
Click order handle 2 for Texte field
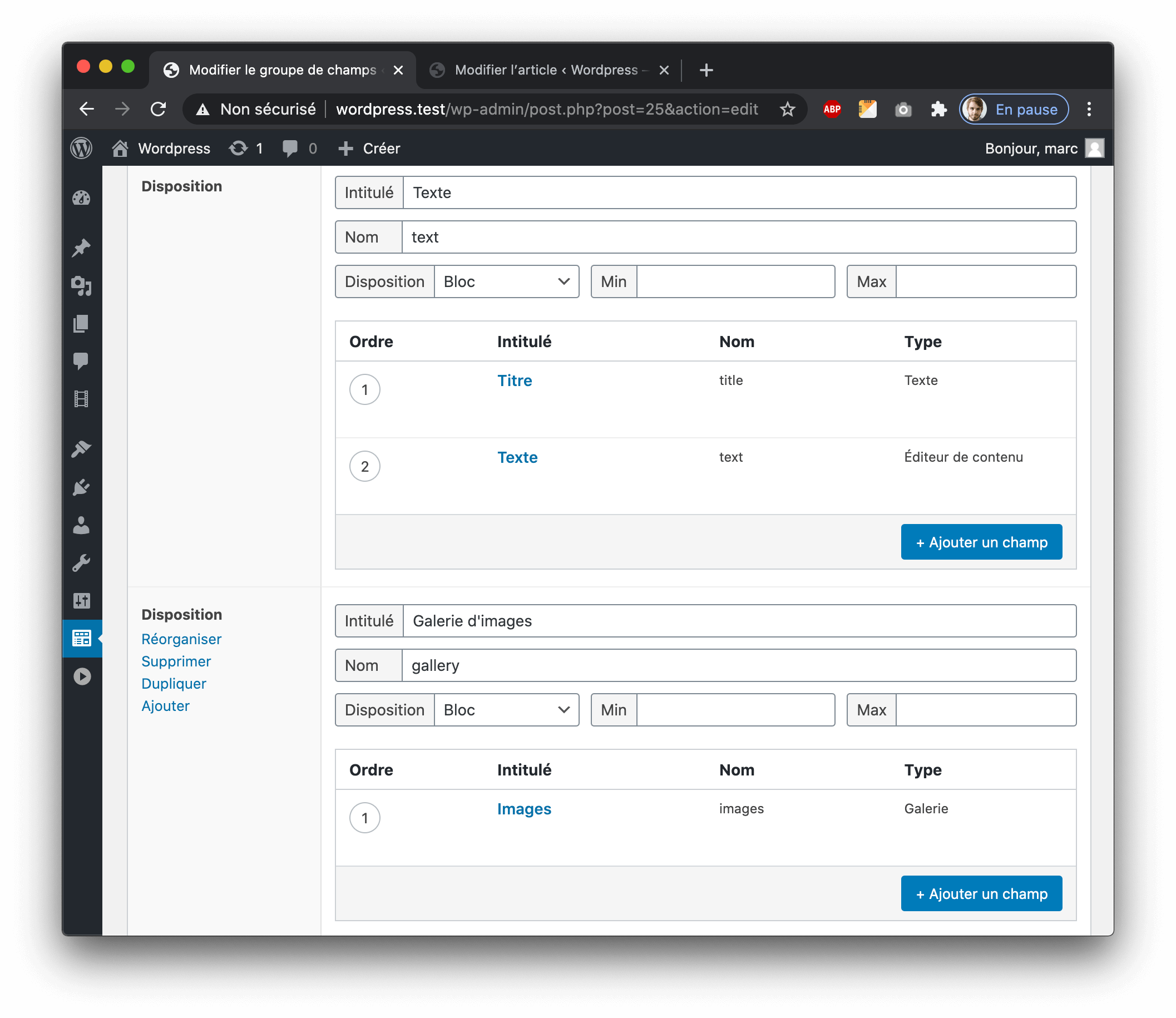click(x=365, y=466)
